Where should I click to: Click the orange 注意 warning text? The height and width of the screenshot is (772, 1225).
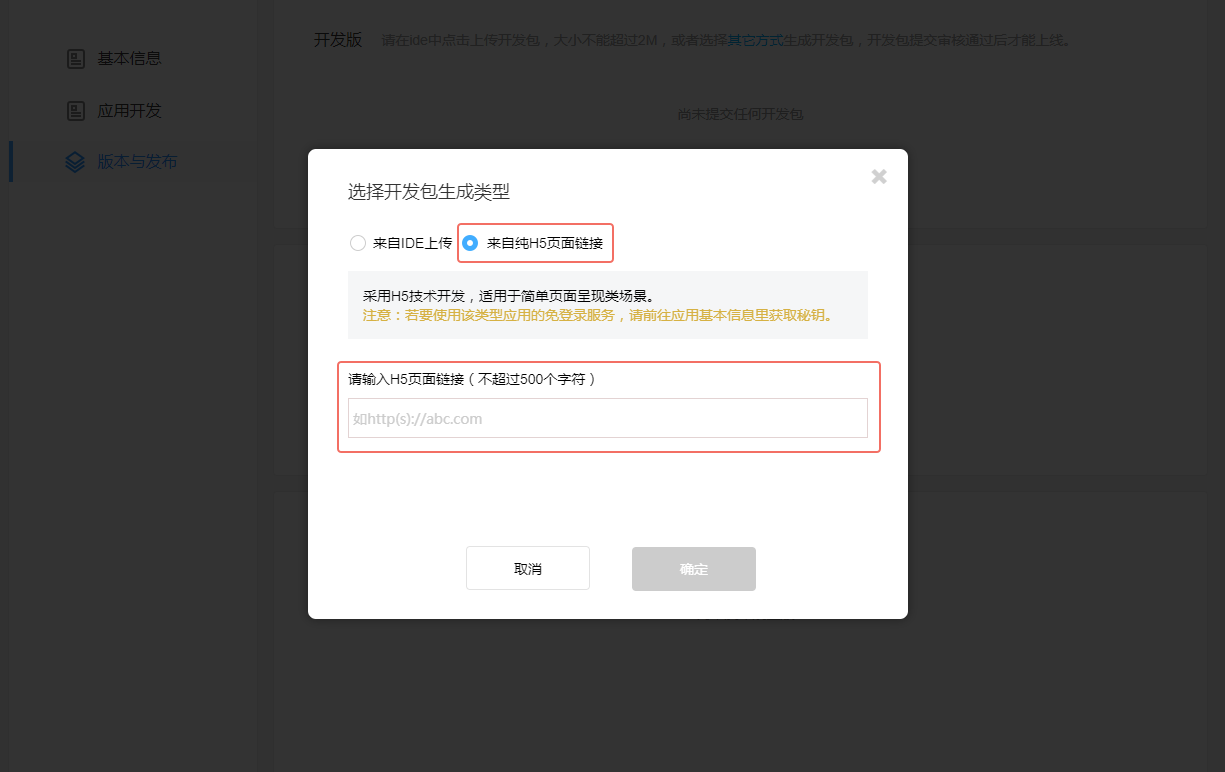point(597,315)
